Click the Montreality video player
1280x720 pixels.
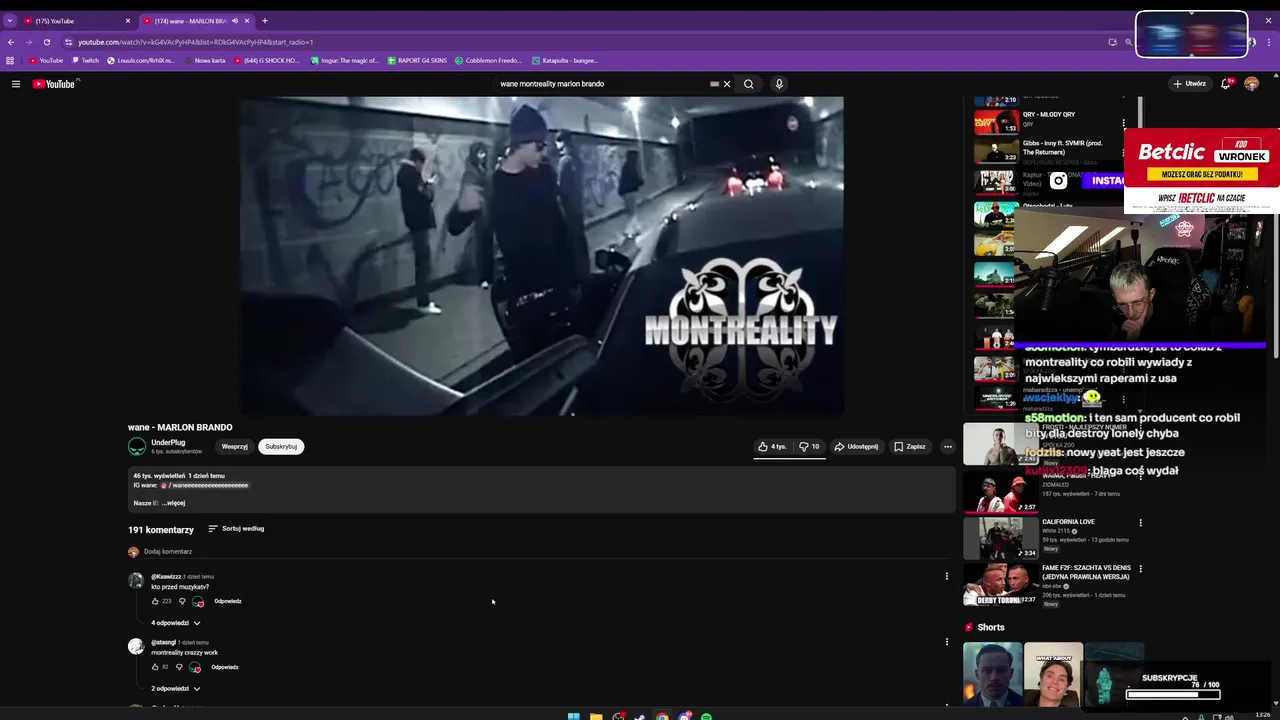point(541,256)
